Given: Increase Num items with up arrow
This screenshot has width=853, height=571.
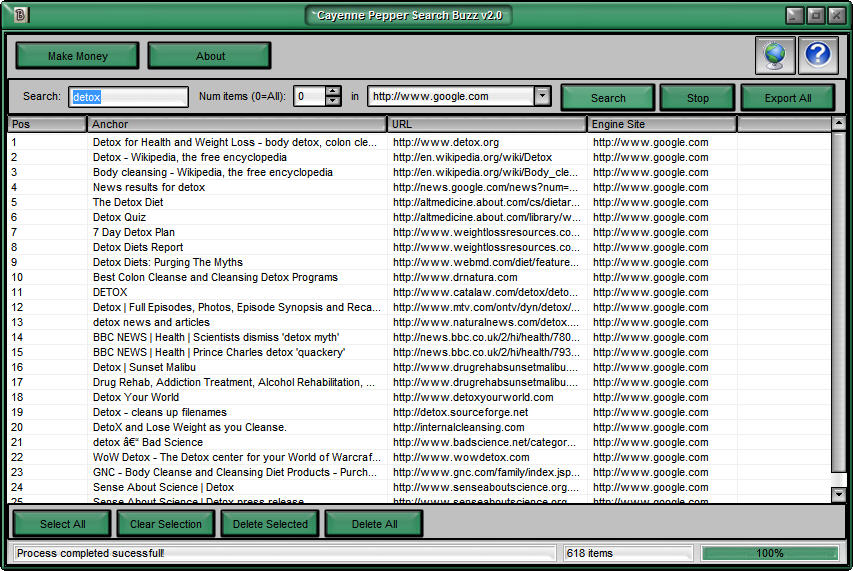Looking at the screenshot, I should (333, 91).
